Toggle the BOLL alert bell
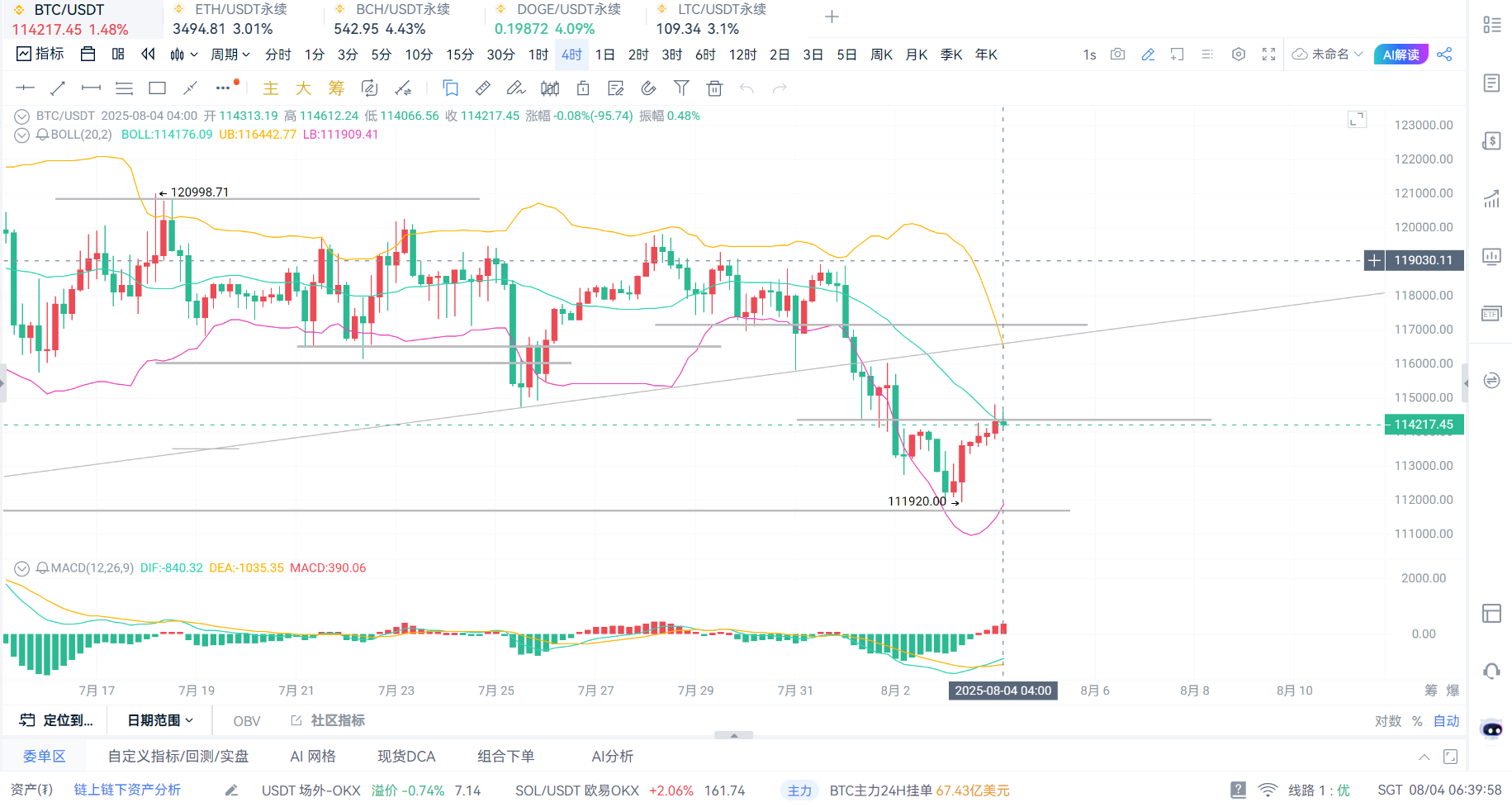This screenshot has height=807, width=1512. coord(42,135)
